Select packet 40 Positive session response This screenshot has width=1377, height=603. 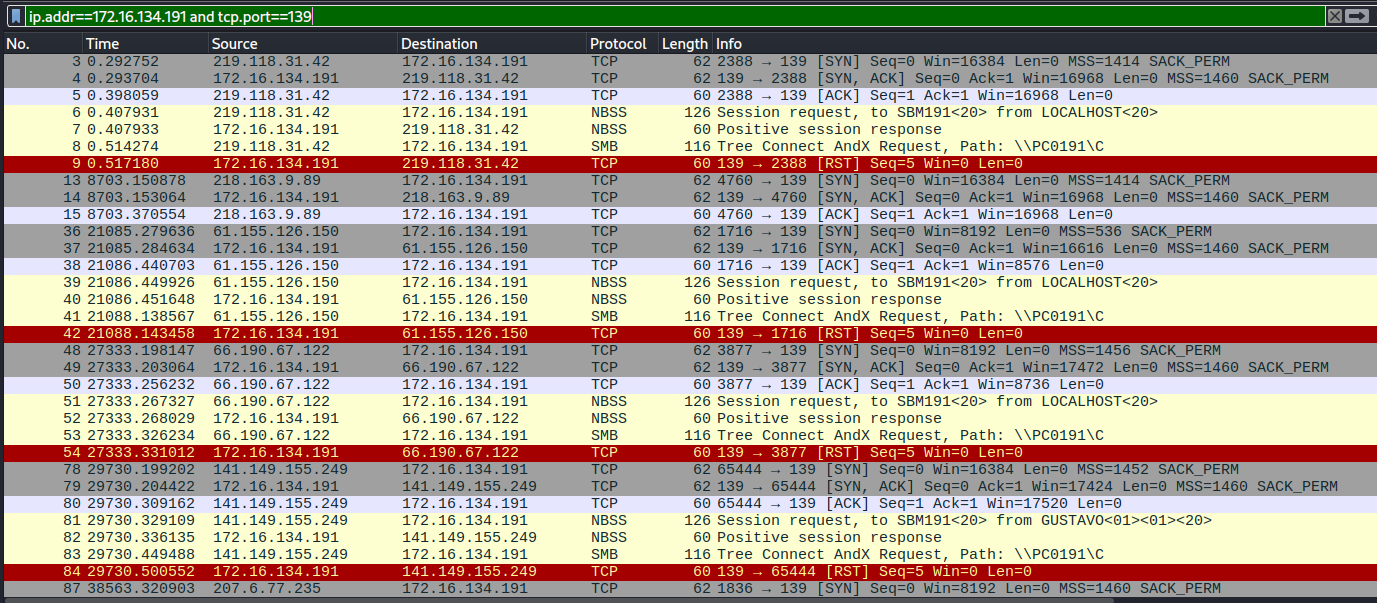pyautogui.click(x=688, y=299)
